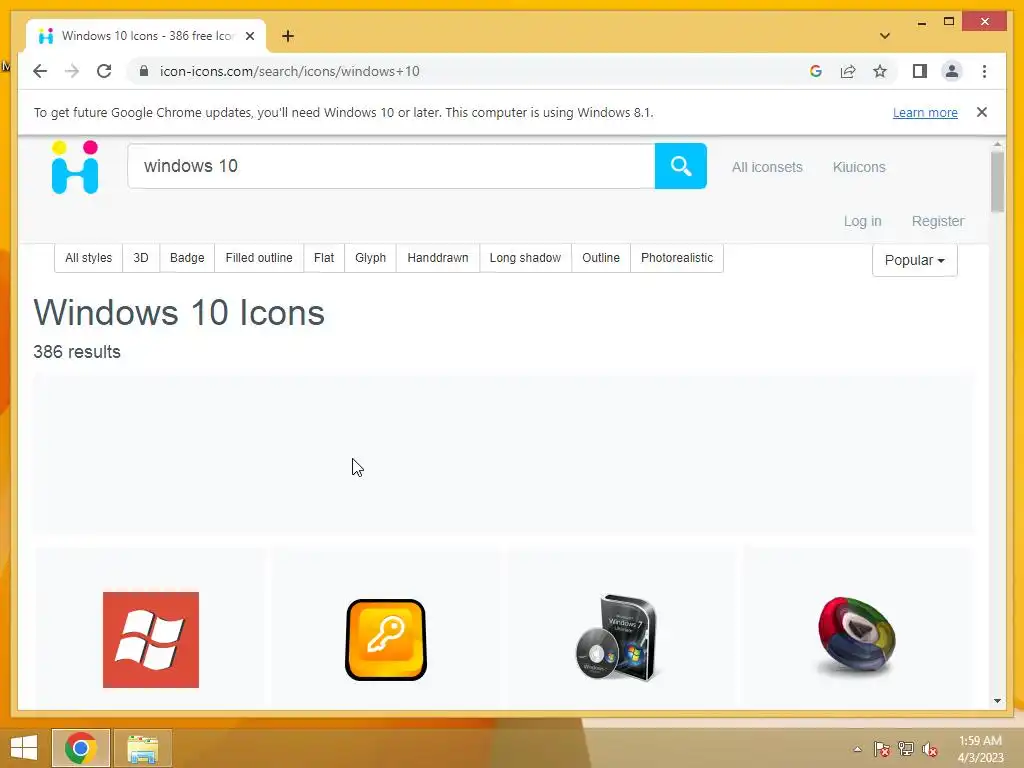Click Chrome in the taskbar
Image resolution: width=1024 pixels, height=768 pixels.
click(x=80, y=748)
